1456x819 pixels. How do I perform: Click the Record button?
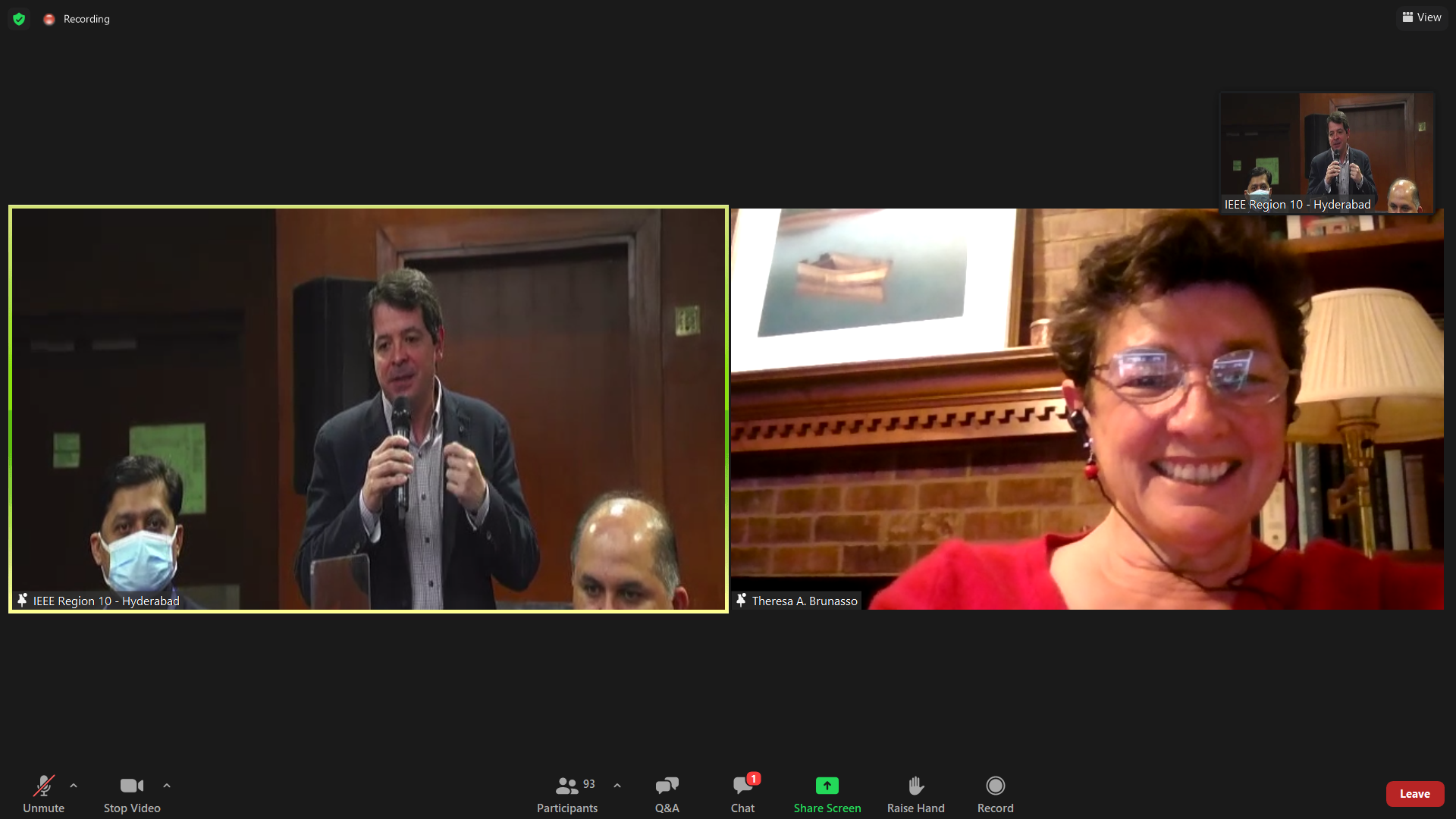996,794
